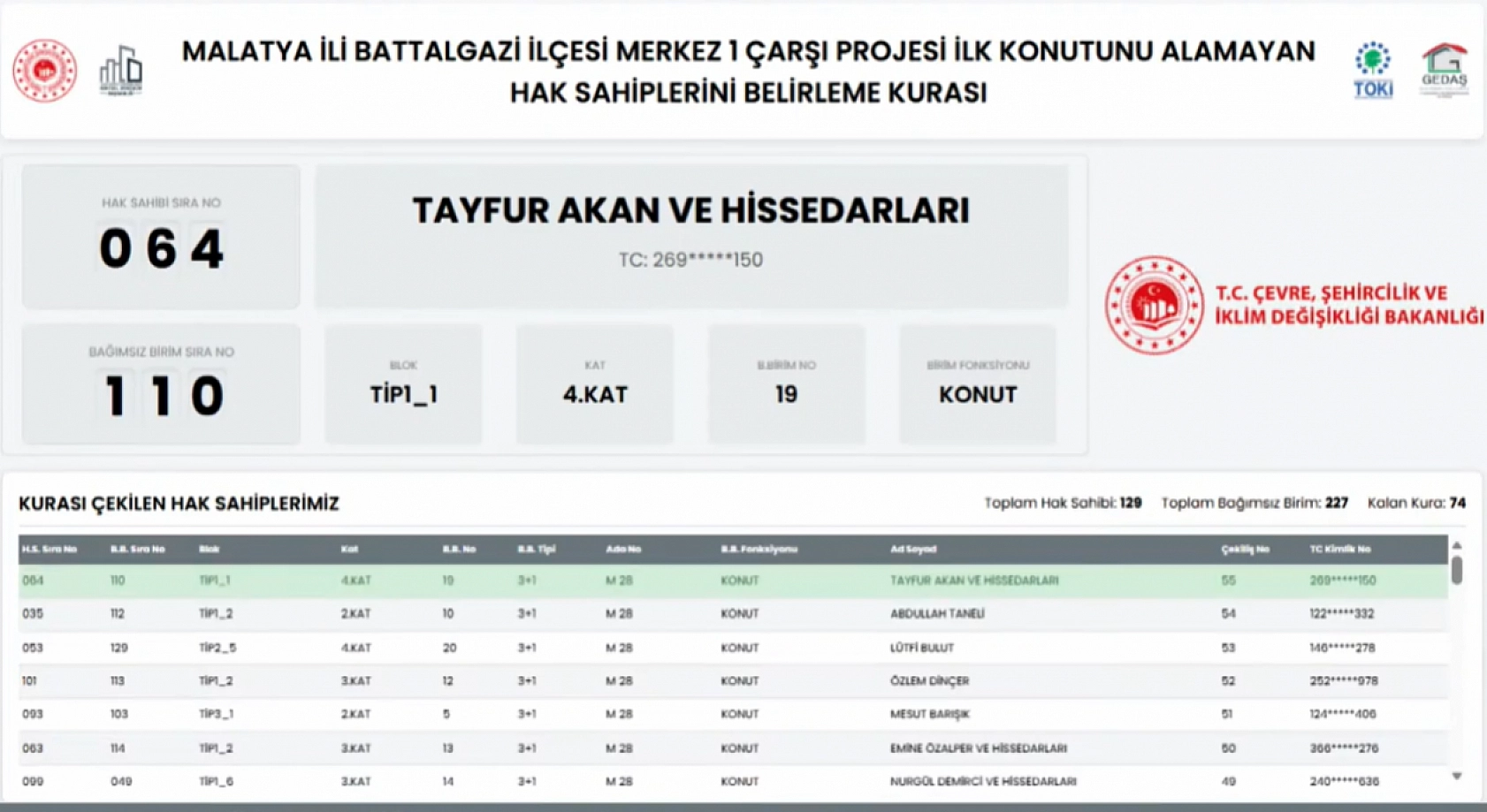Click TC number 366*****276
This screenshot has height=812, width=1487.
coord(1344,748)
